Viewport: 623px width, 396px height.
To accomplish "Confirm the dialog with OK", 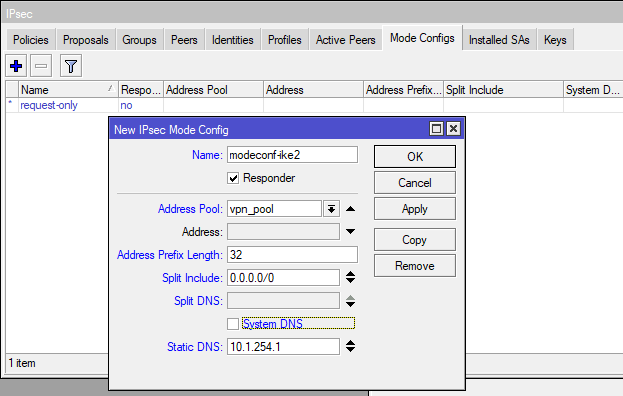I will 415,156.
